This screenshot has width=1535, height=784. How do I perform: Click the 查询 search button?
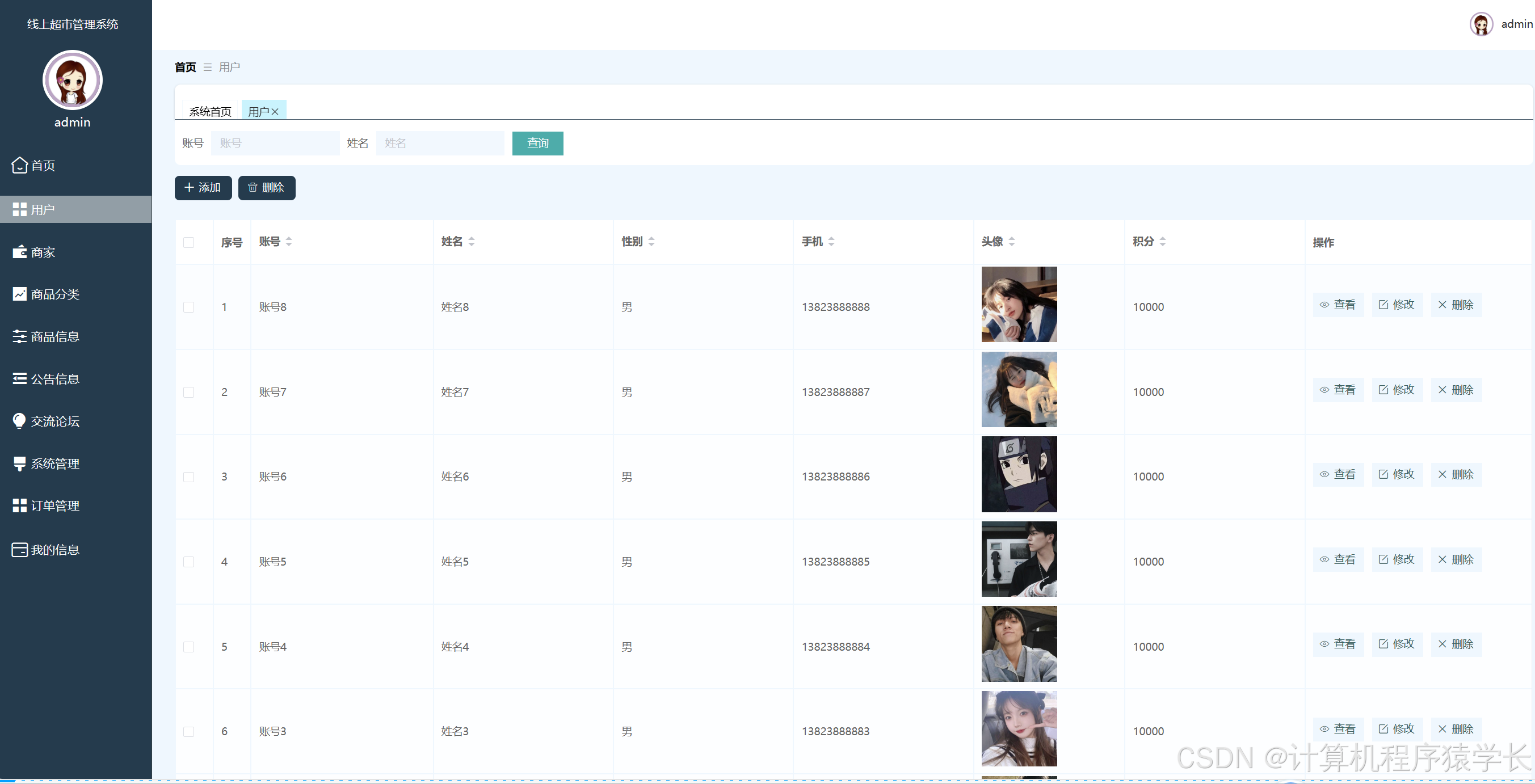point(537,143)
